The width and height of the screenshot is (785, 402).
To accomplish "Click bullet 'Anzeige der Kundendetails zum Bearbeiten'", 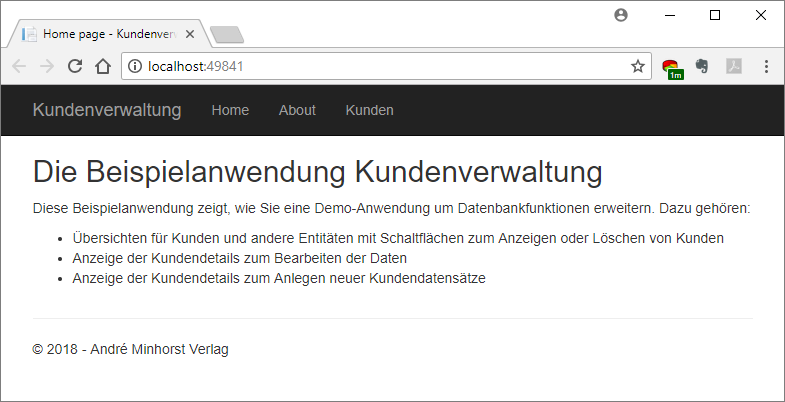I will (239, 258).
